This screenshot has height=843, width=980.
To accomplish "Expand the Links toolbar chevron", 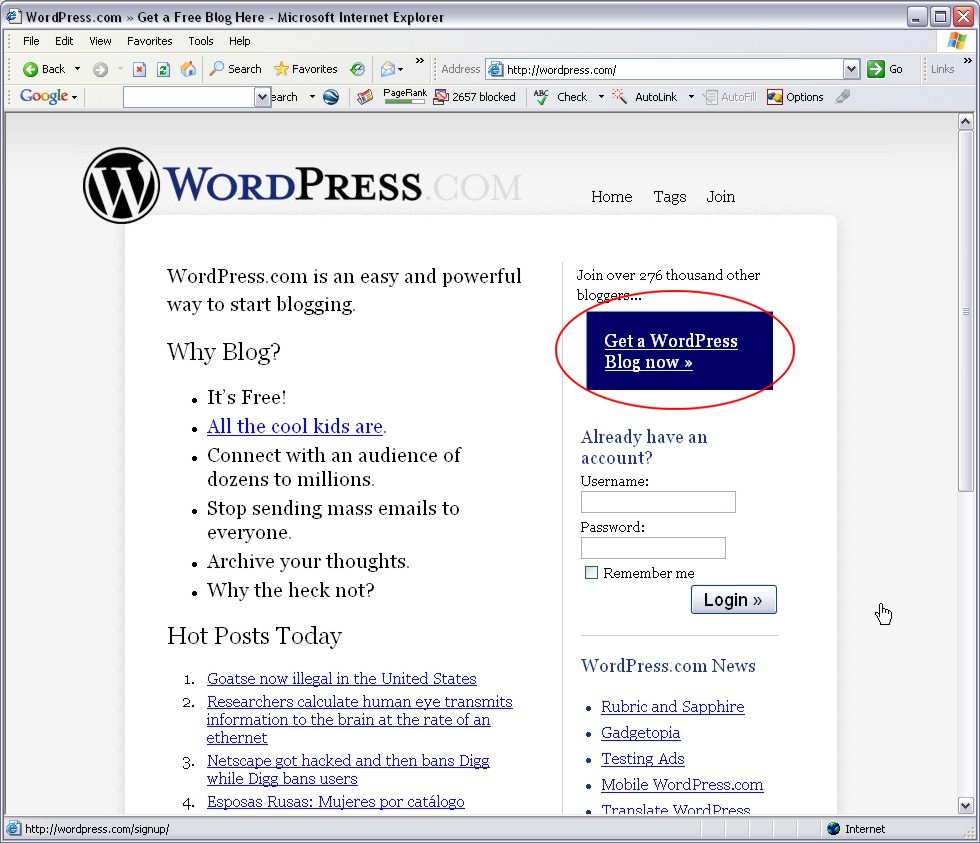I will coord(968,61).
